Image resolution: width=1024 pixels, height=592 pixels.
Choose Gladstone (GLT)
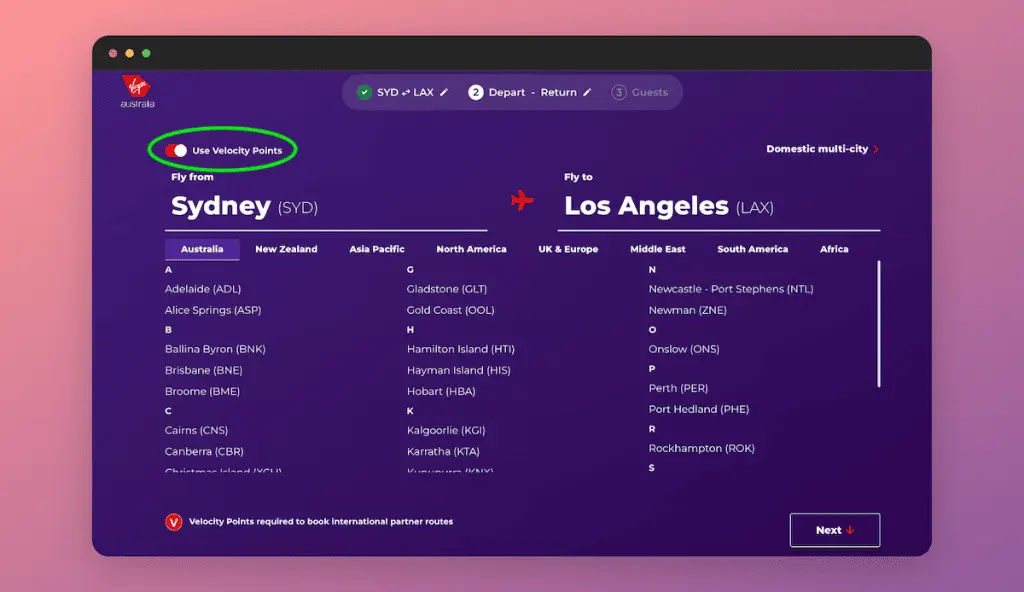pos(447,289)
